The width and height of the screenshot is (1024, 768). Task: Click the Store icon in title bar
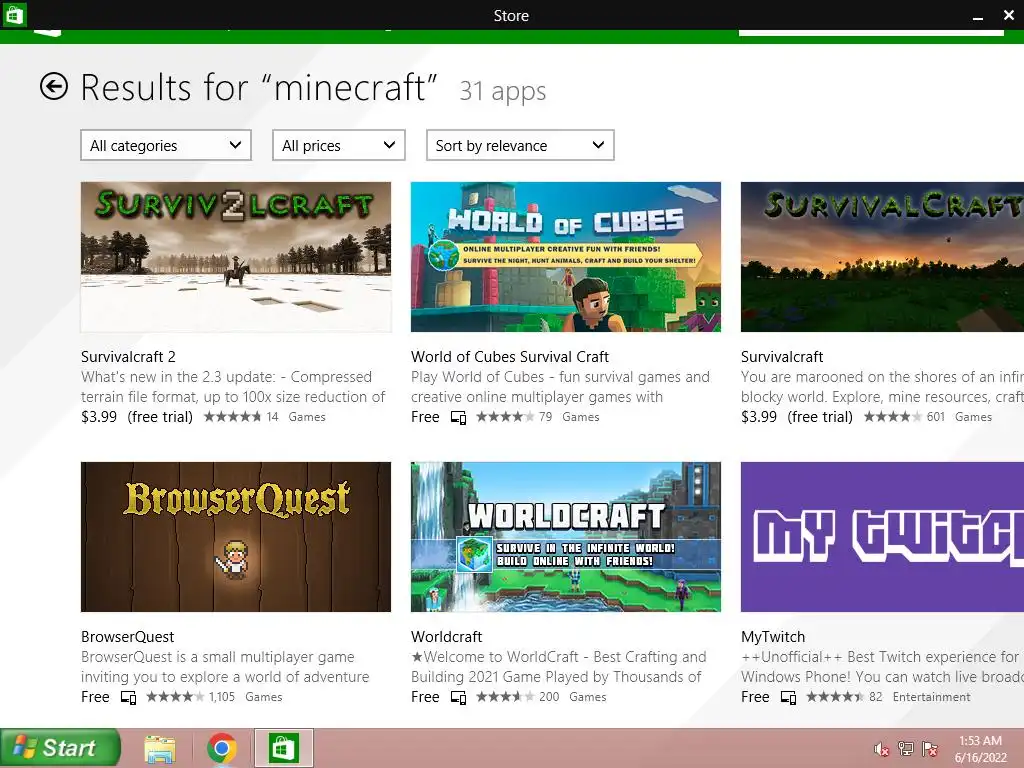point(14,14)
